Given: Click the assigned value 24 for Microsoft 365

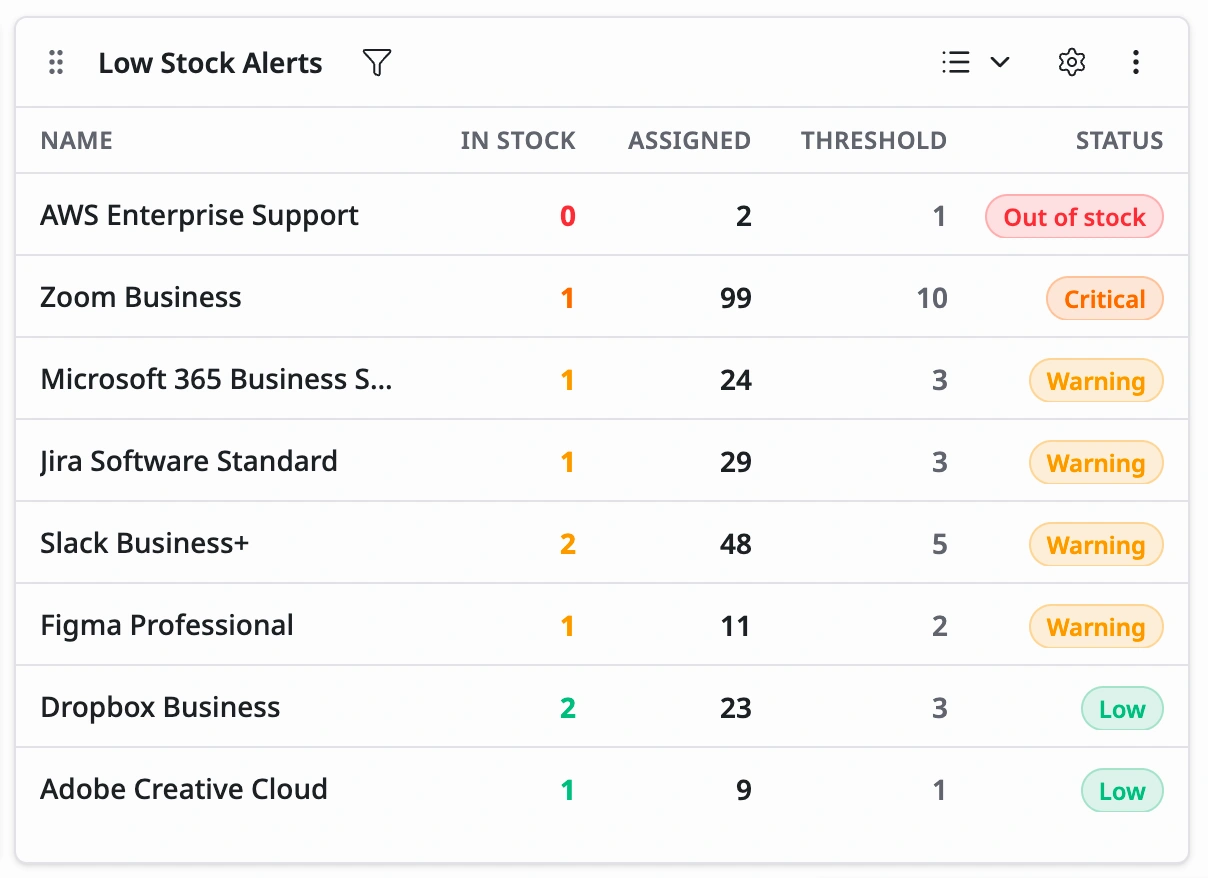Looking at the screenshot, I should (736, 381).
